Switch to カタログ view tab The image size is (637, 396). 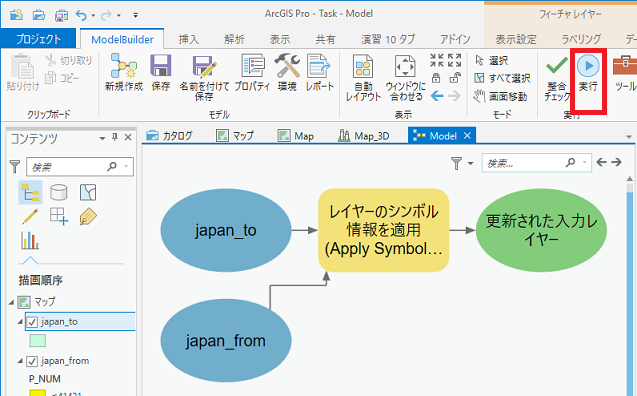coord(169,136)
